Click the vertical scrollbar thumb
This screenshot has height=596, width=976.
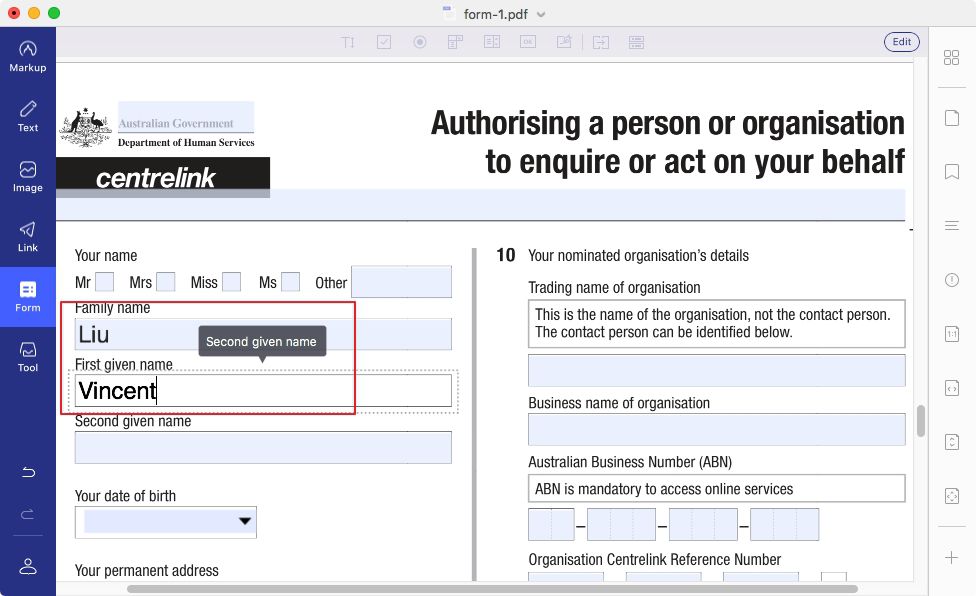tap(921, 421)
